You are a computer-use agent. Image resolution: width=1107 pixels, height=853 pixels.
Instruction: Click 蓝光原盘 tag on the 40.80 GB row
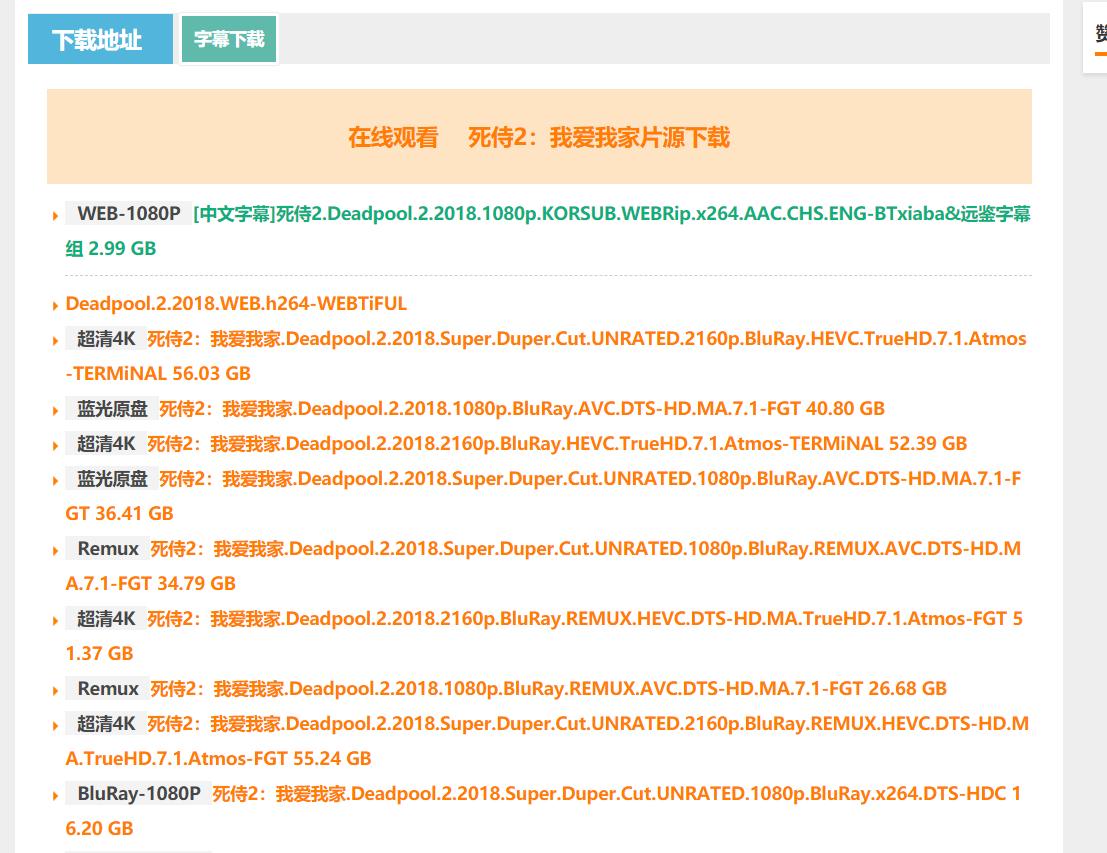pos(112,408)
